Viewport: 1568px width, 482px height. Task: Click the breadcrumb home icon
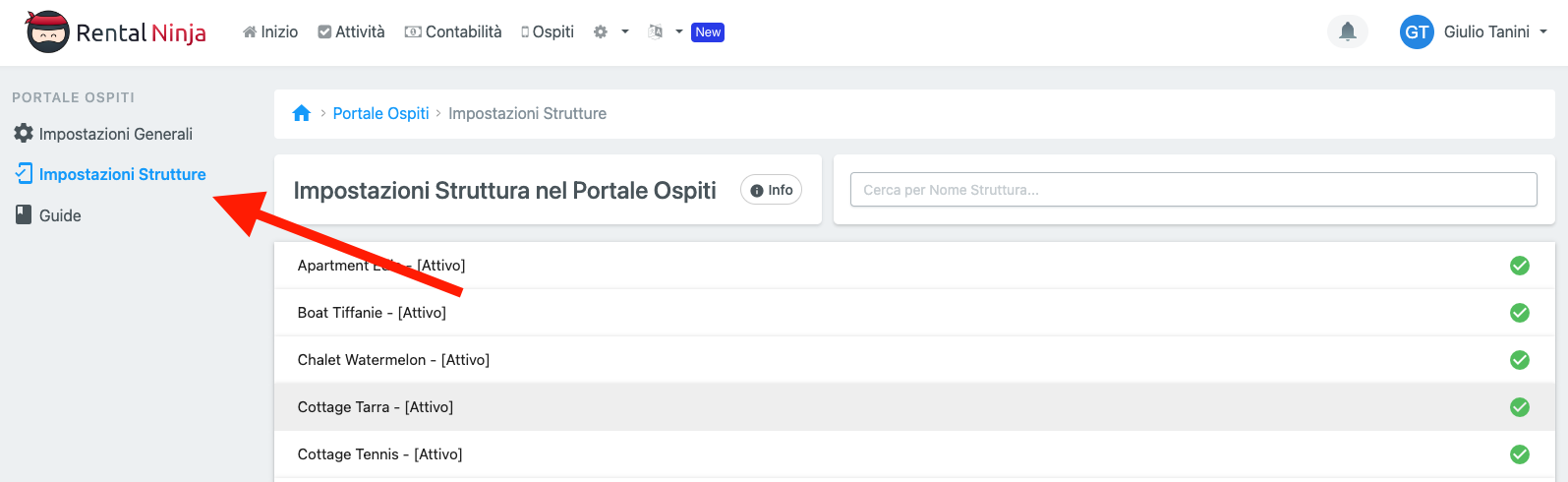302,113
